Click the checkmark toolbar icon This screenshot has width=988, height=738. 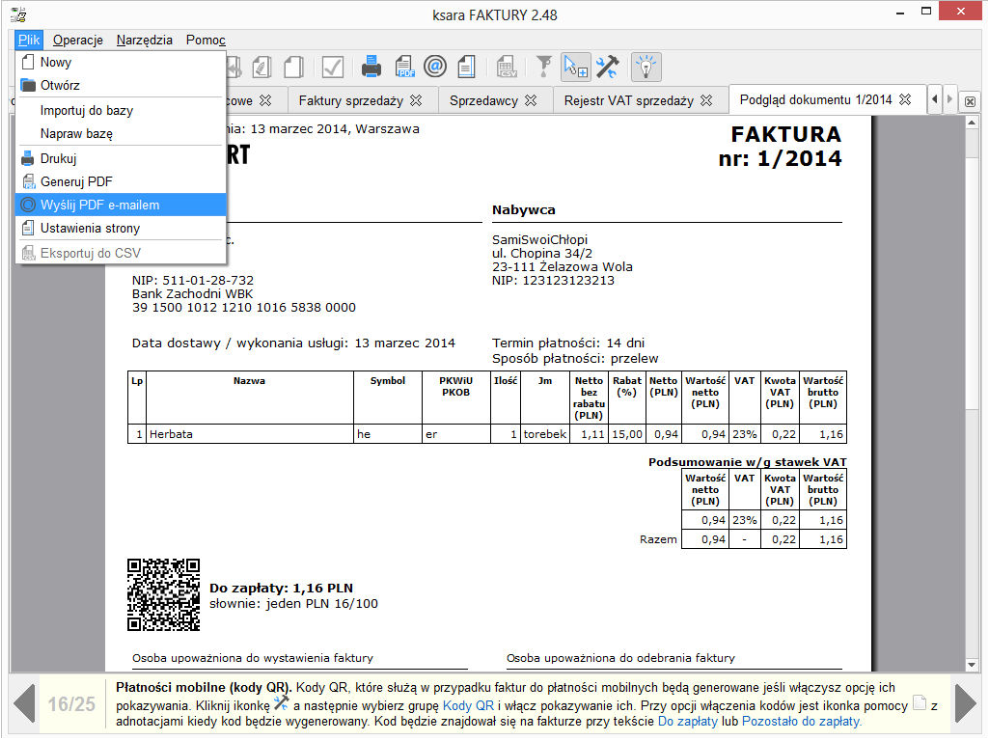pyautogui.click(x=332, y=67)
